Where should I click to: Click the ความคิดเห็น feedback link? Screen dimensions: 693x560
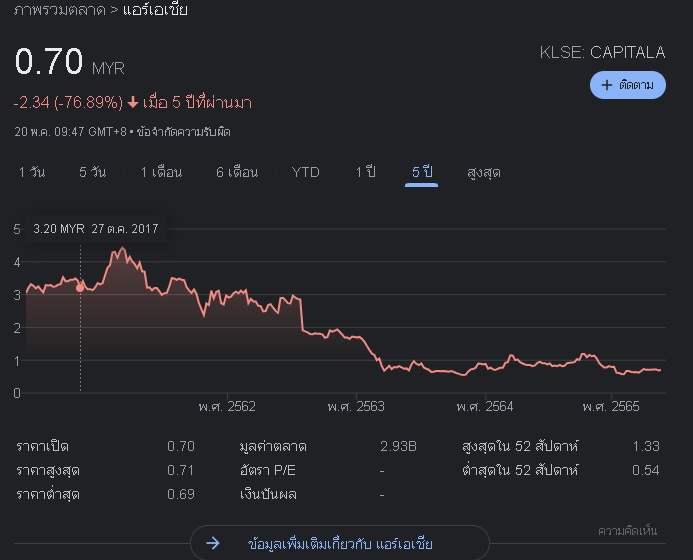tap(627, 530)
